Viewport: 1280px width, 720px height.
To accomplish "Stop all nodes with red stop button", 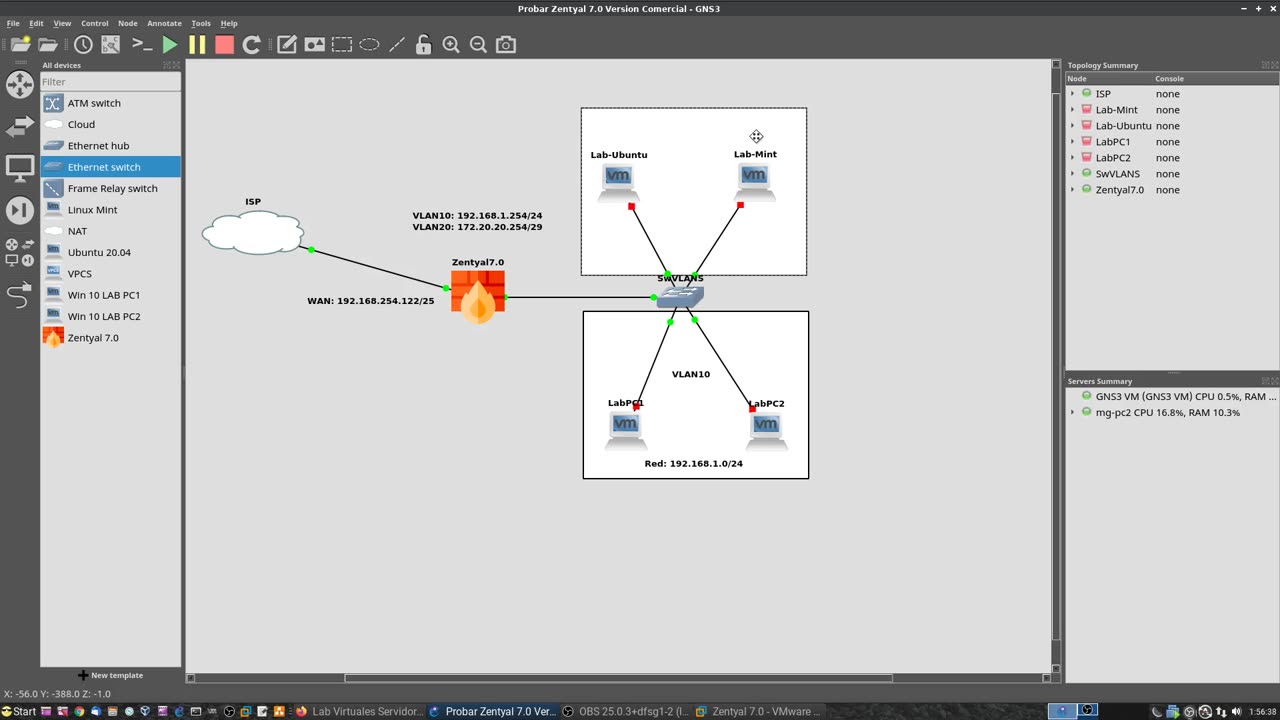I will coord(224,44).
